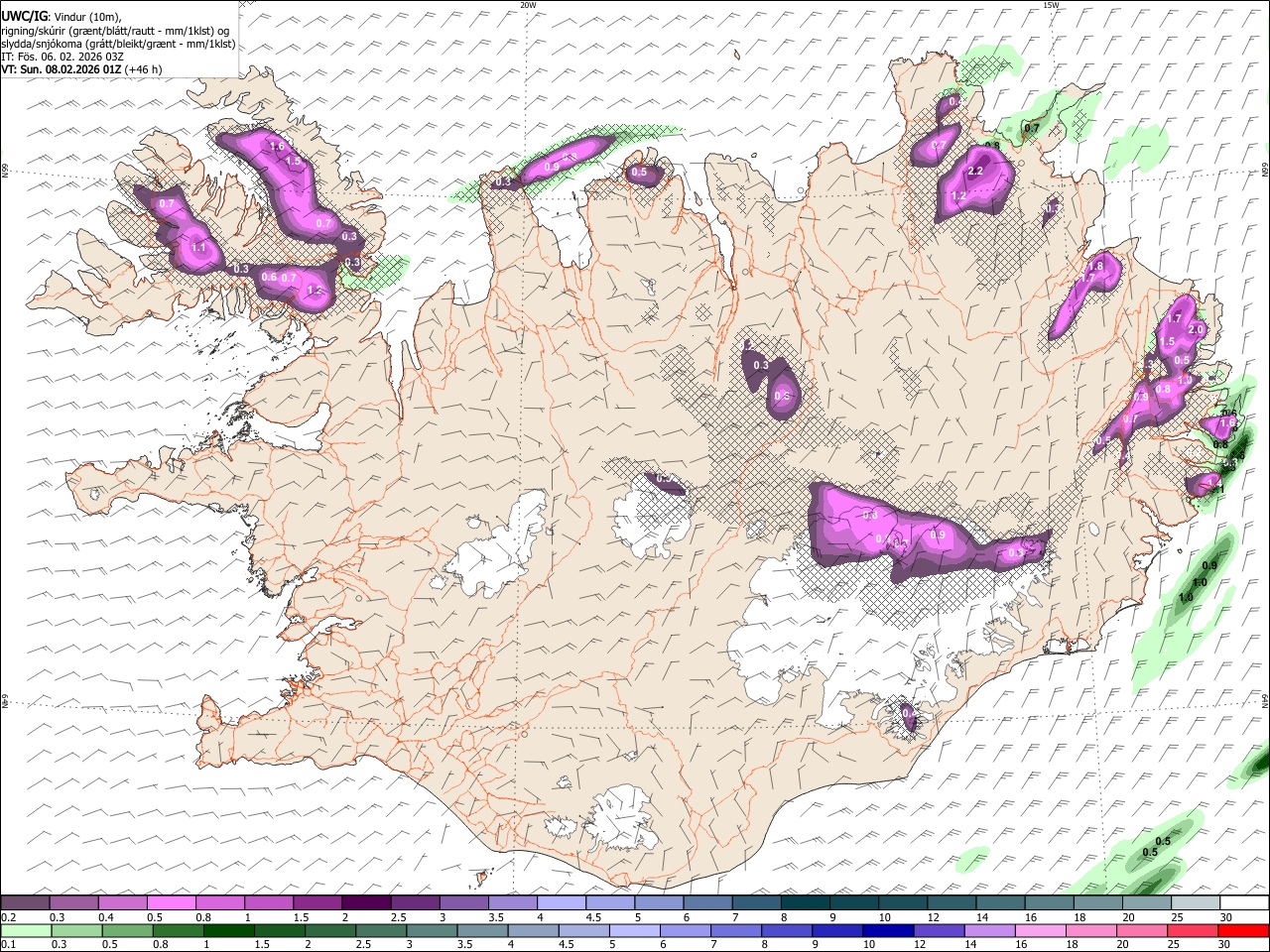Click the 0.4 label in snow legend
This screenshot has height=952, width=1270.
[105, 917]
